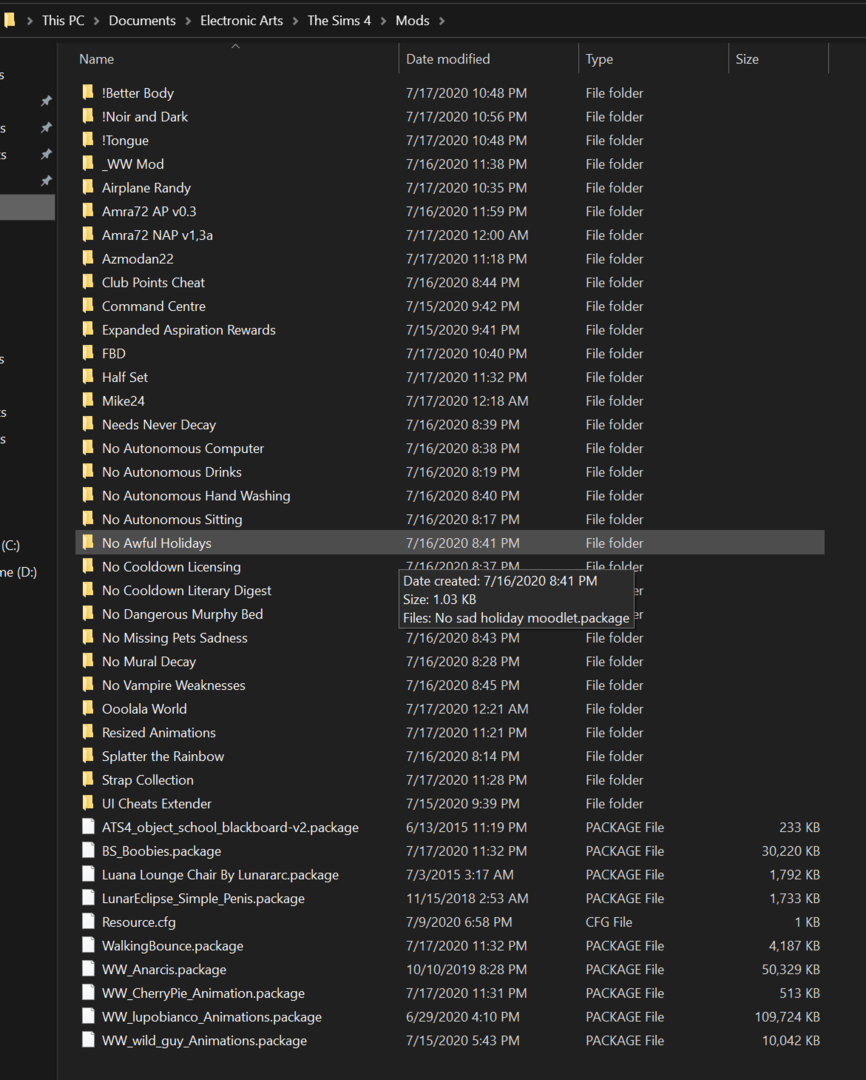The height and width of the screenshot is (1080, 866).
Task: Select No Dangerous Murphy Bed folder
Action: tap(183, 614)
